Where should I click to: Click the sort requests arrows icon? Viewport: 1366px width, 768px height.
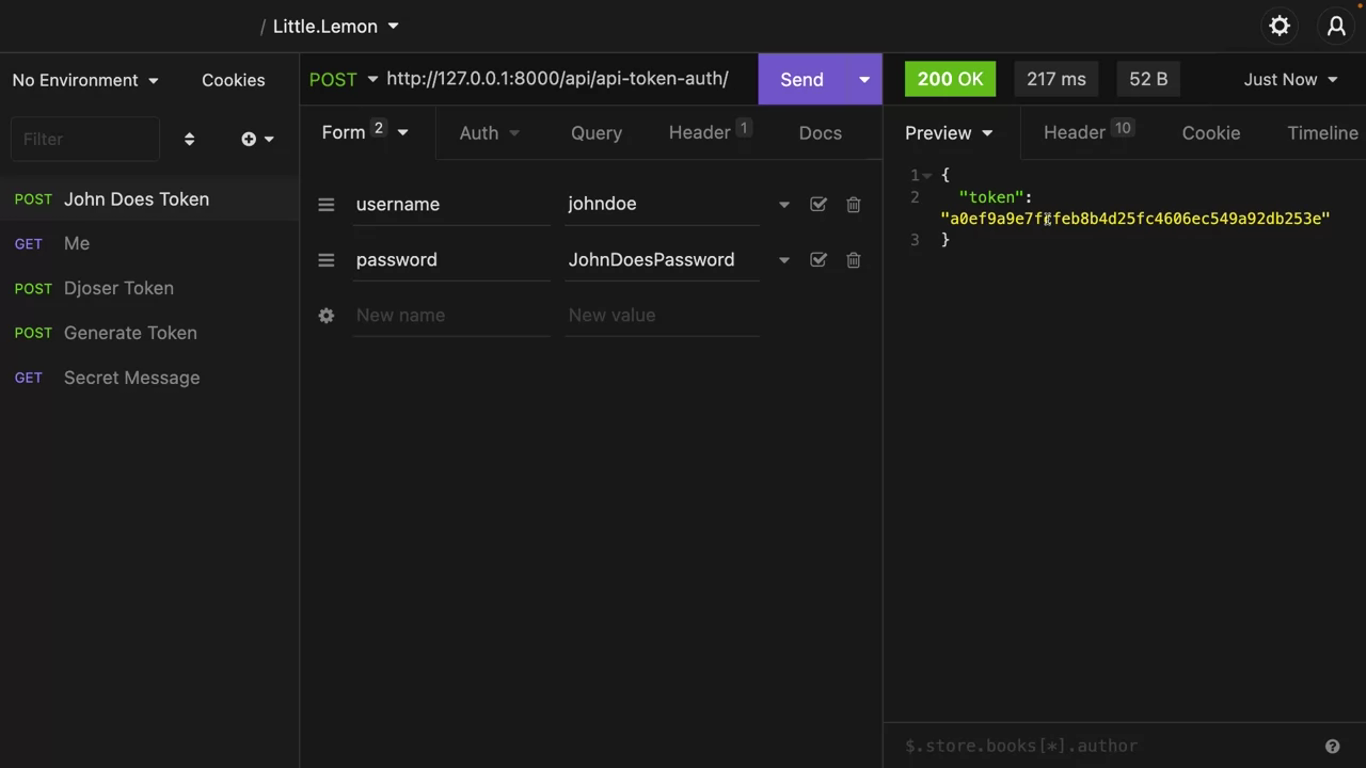coord(189,139)
